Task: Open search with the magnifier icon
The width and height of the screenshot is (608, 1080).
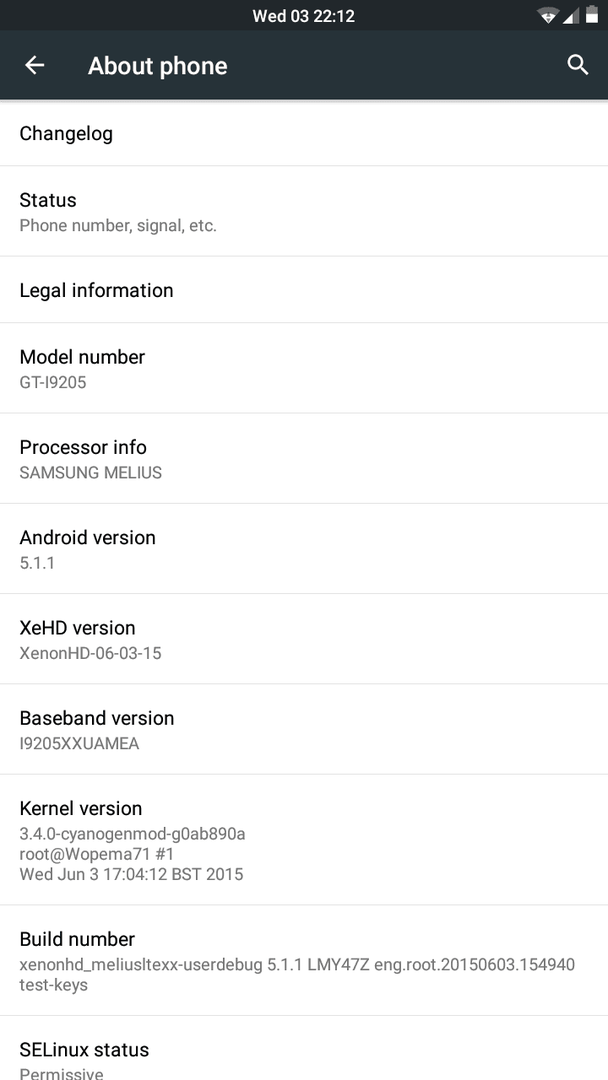Action: click(577, 65)
